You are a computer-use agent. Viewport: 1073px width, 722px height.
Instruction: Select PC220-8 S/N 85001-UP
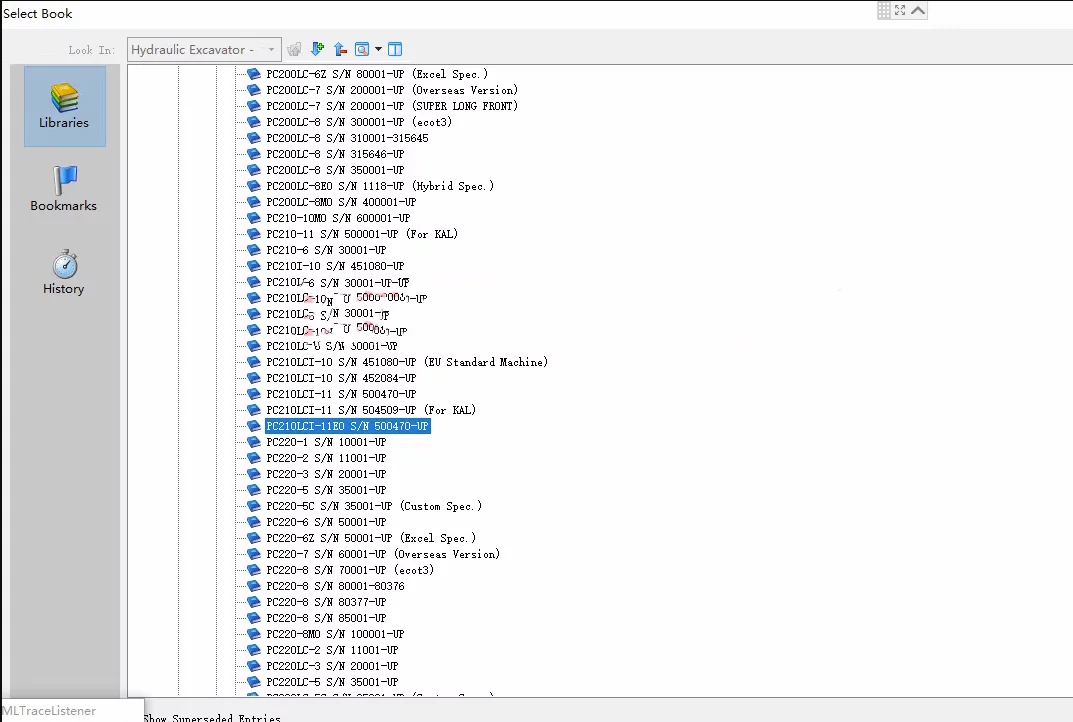coord(326,618)
